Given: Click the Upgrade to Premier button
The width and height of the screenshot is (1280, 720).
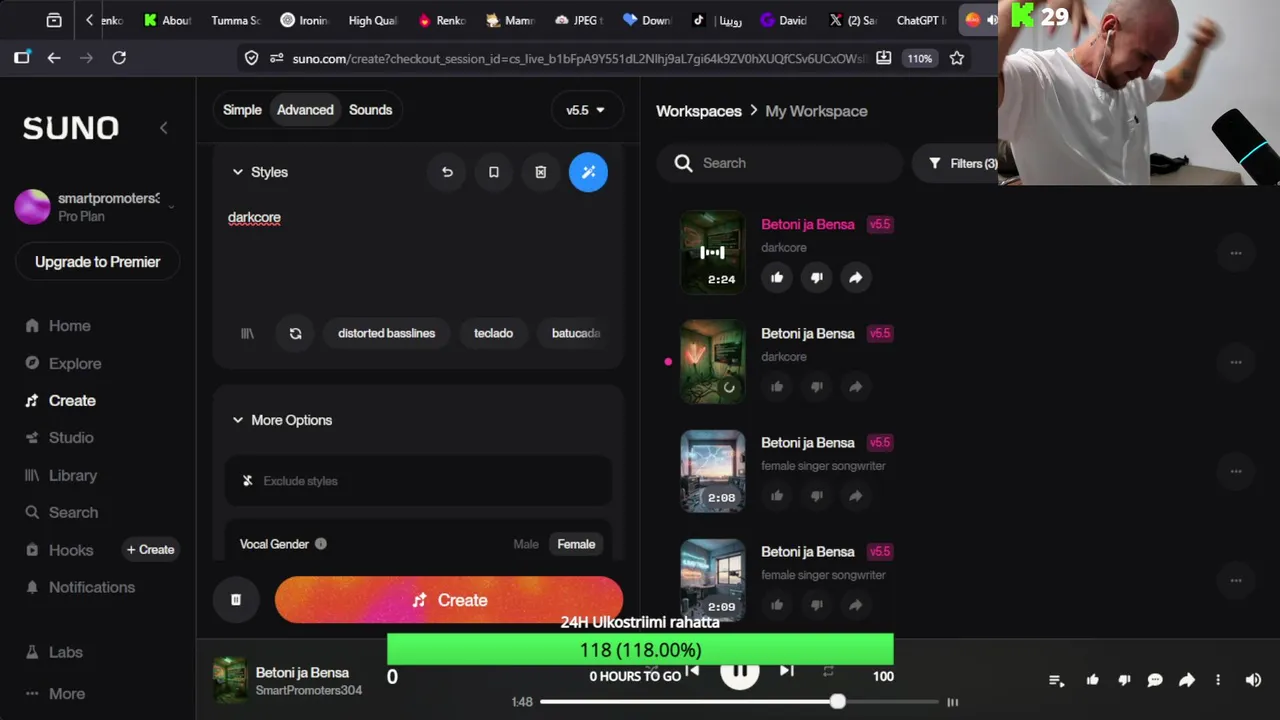Looking at the screenshot, I should (98, 262).
